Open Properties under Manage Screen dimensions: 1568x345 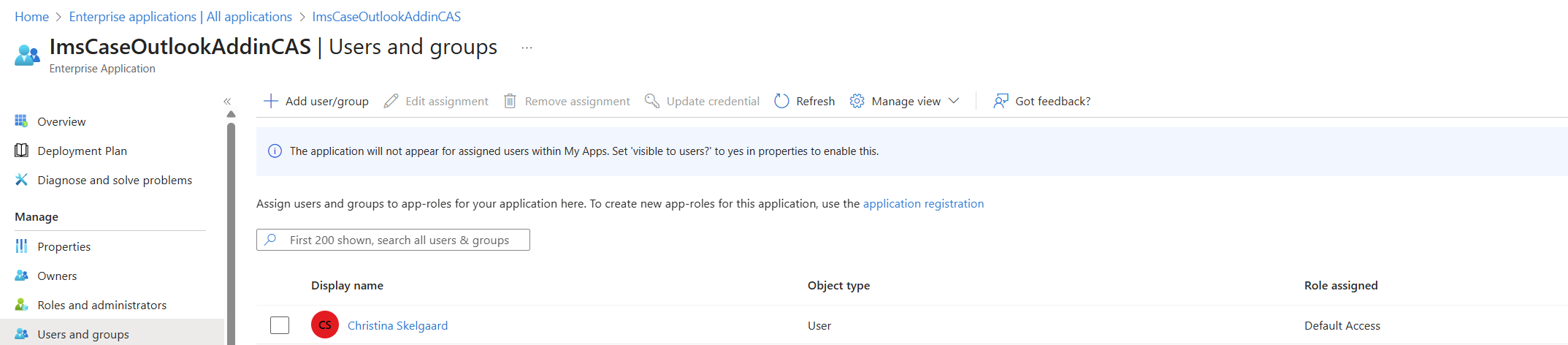point(64,246)
